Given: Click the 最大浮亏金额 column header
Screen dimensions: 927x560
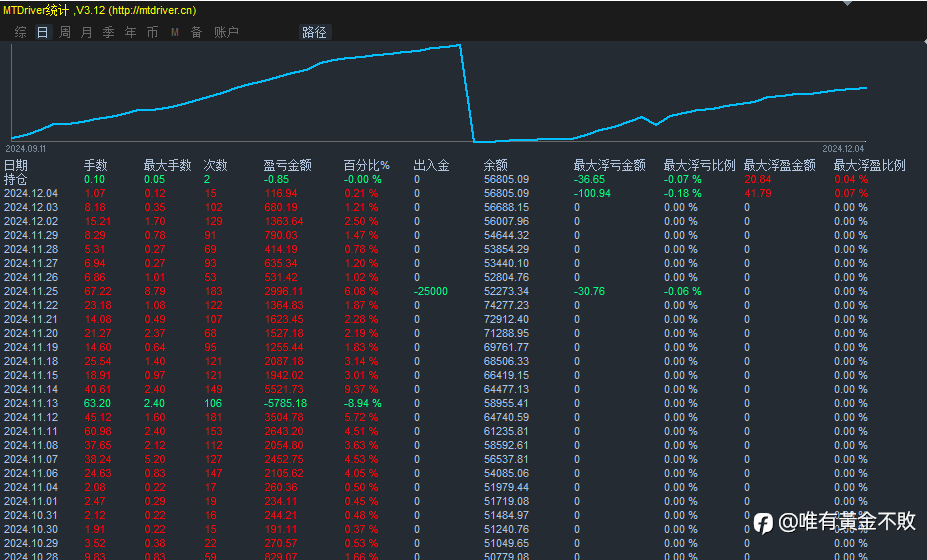Looking at the screenshot, I should [x=609, y=165].
